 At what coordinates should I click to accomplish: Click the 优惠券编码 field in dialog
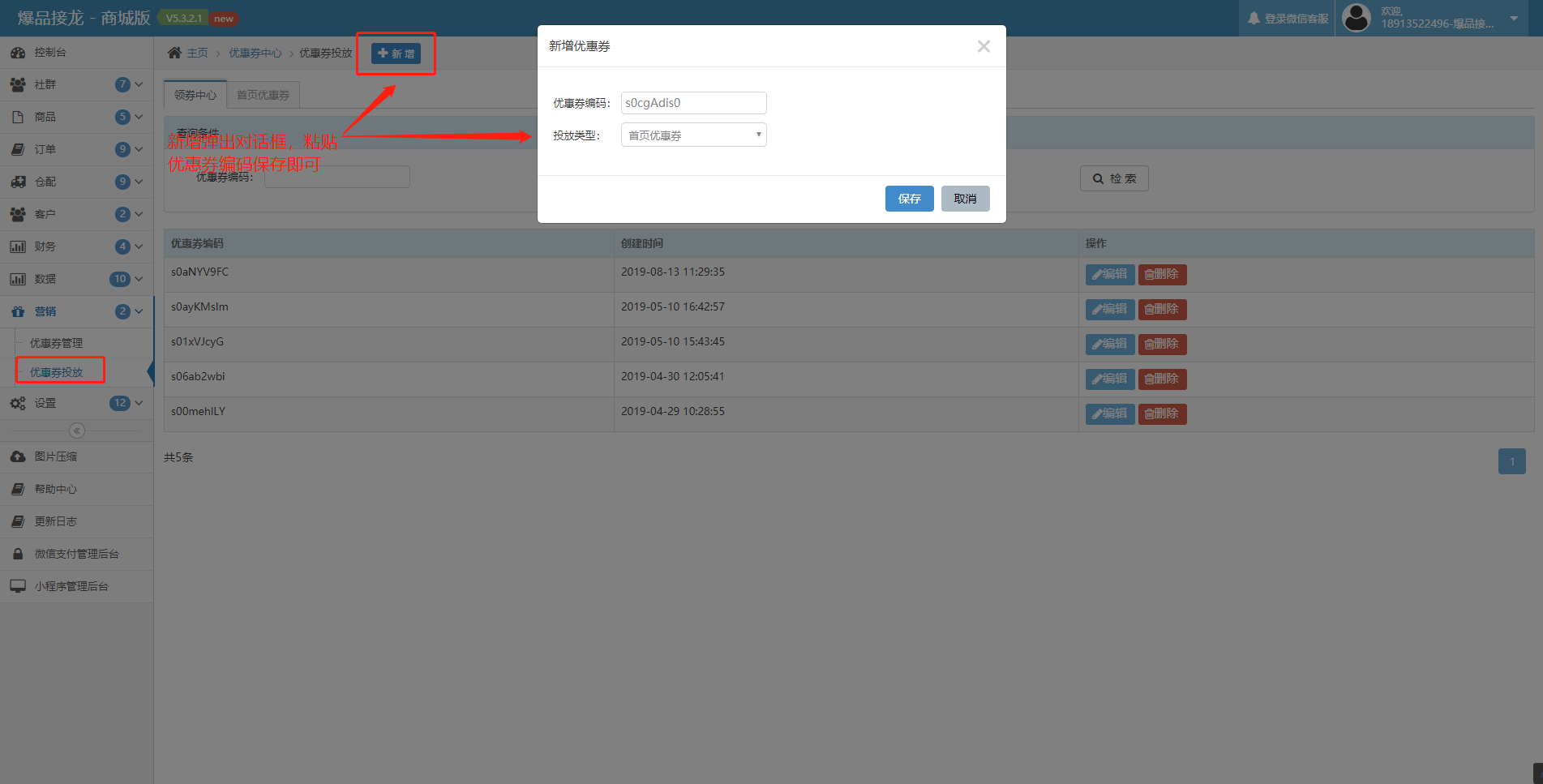click(x=694, y=103)
